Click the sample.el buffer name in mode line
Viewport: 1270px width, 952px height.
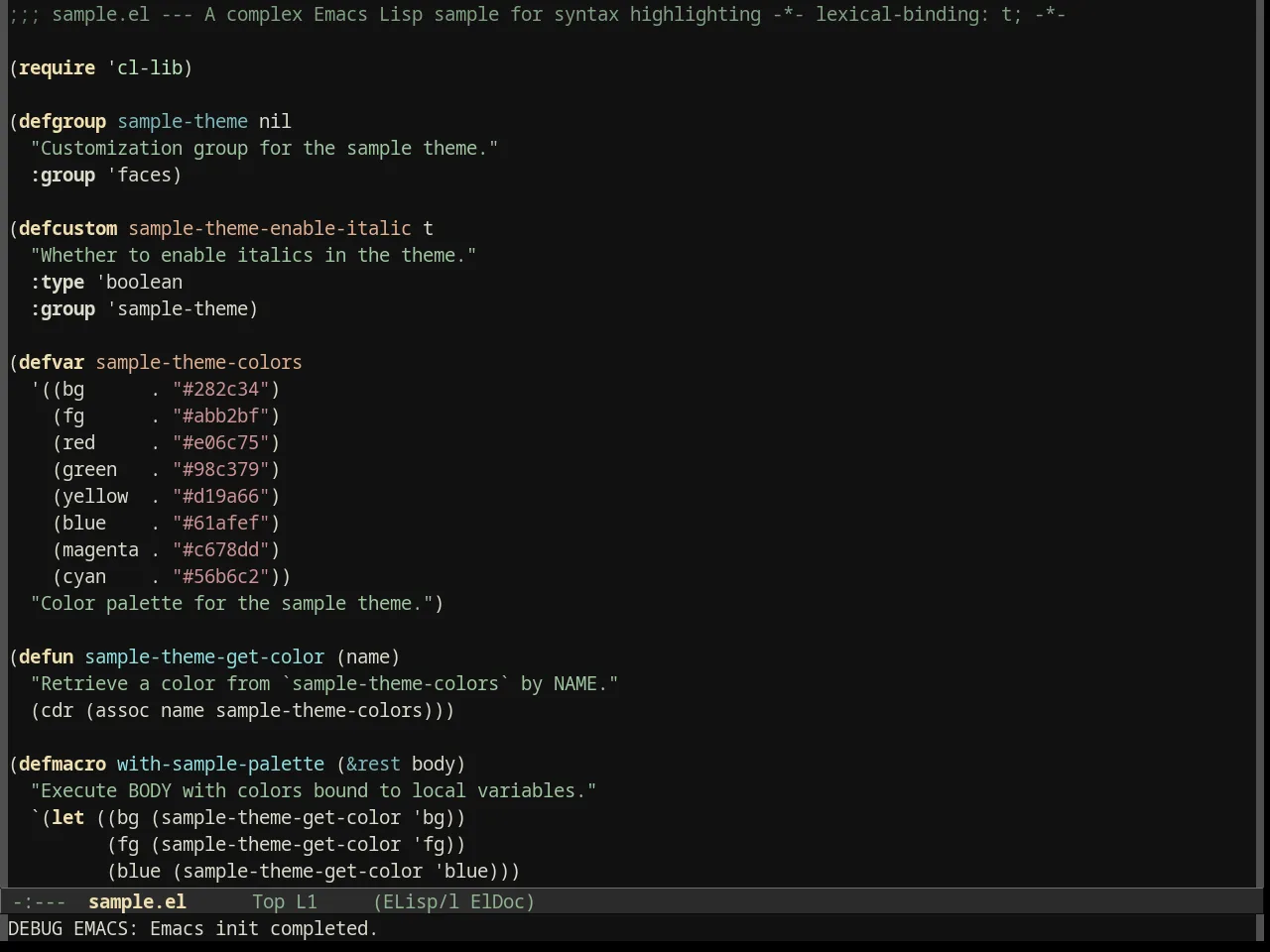pyautogui.click(x=137, y=901)
